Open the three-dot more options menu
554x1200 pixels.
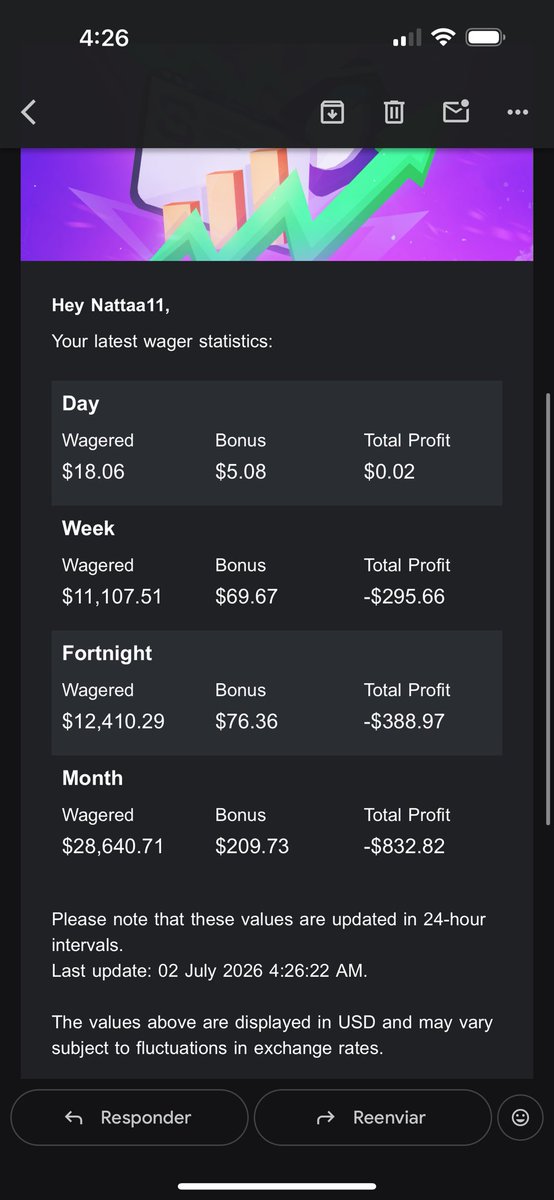pos(517,112)
